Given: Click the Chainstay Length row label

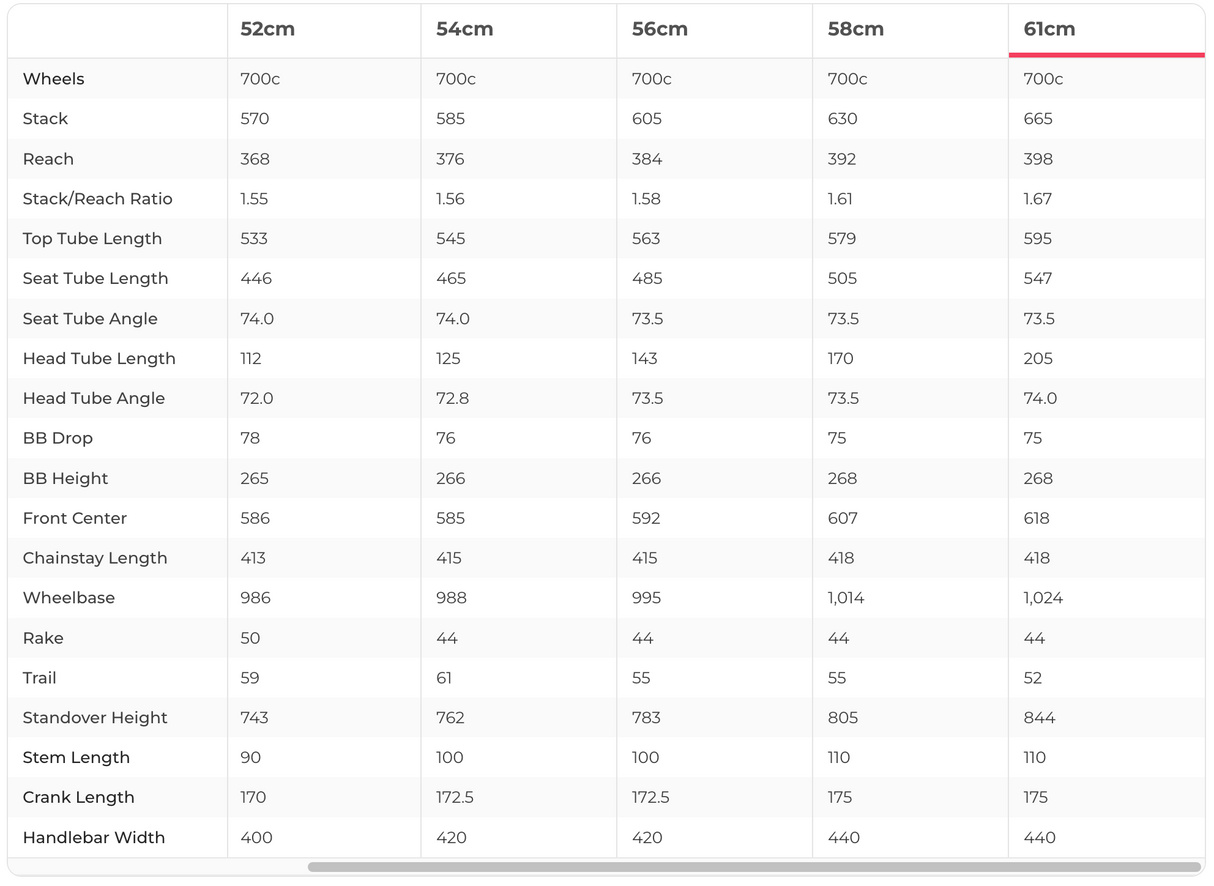Looking at the screenshot, I should click(95, 558).
